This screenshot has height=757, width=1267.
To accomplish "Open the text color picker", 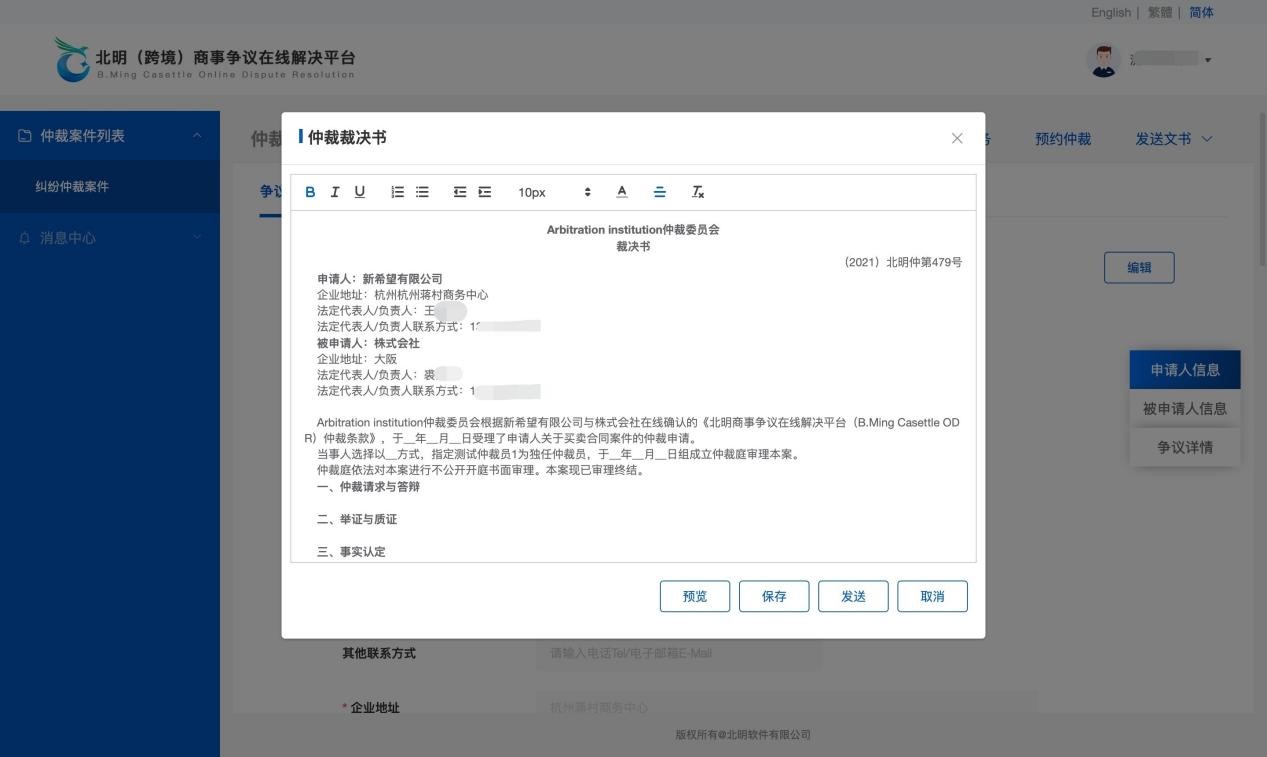I will coord(622,192).
